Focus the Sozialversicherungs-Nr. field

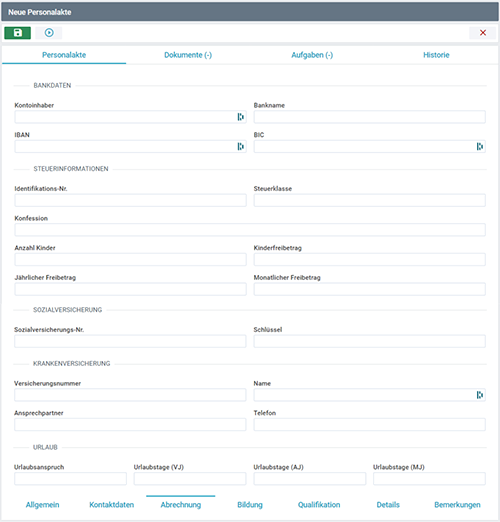(x=130, y=341)
